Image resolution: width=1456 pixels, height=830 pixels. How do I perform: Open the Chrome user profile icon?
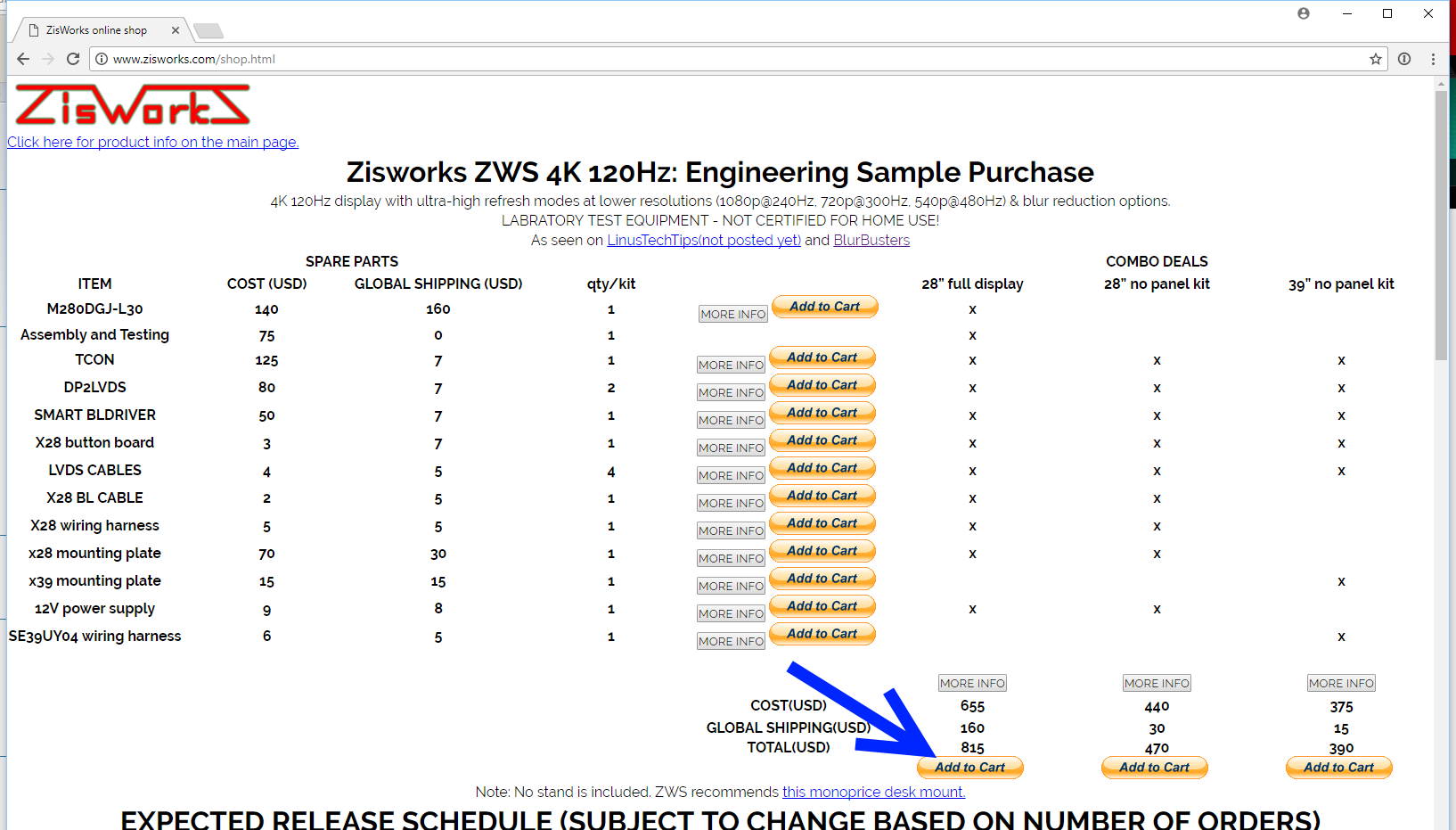tap(1303, 13)
